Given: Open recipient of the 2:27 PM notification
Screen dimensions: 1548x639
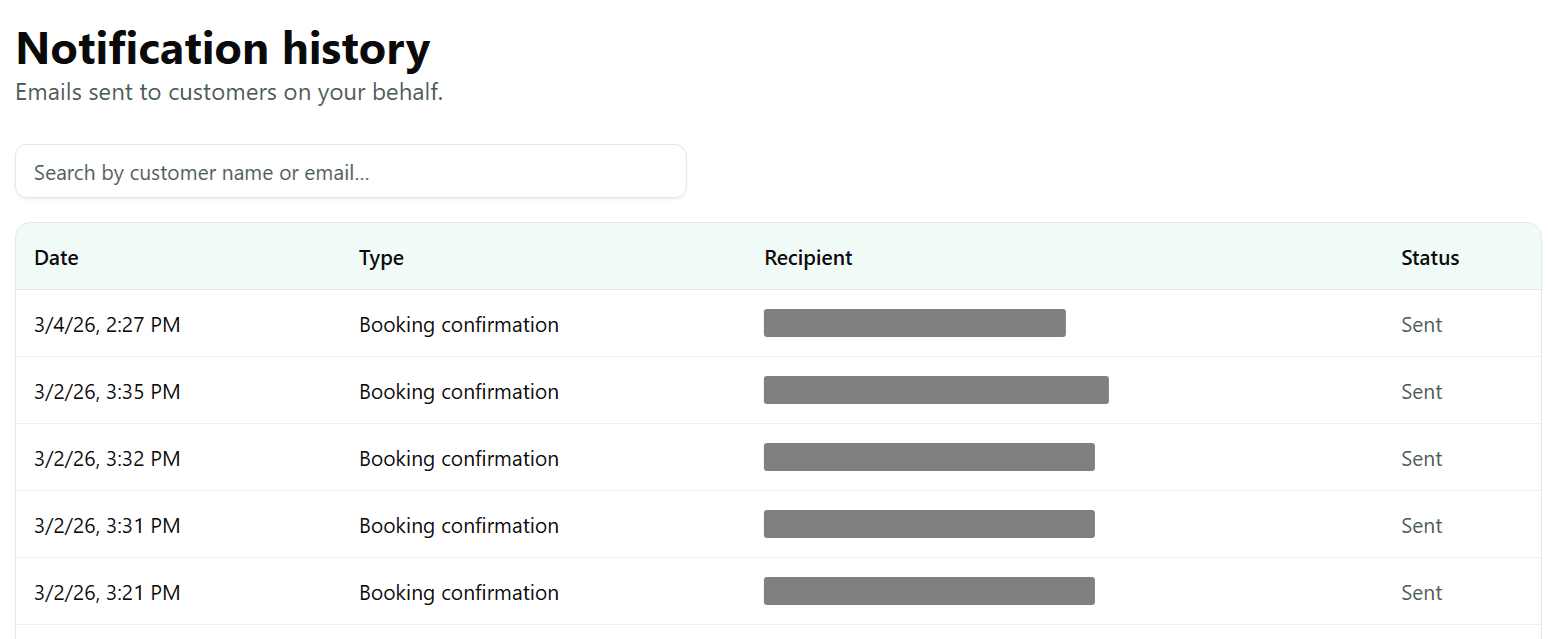Looking at the screenshot, I should pos(914,323).
